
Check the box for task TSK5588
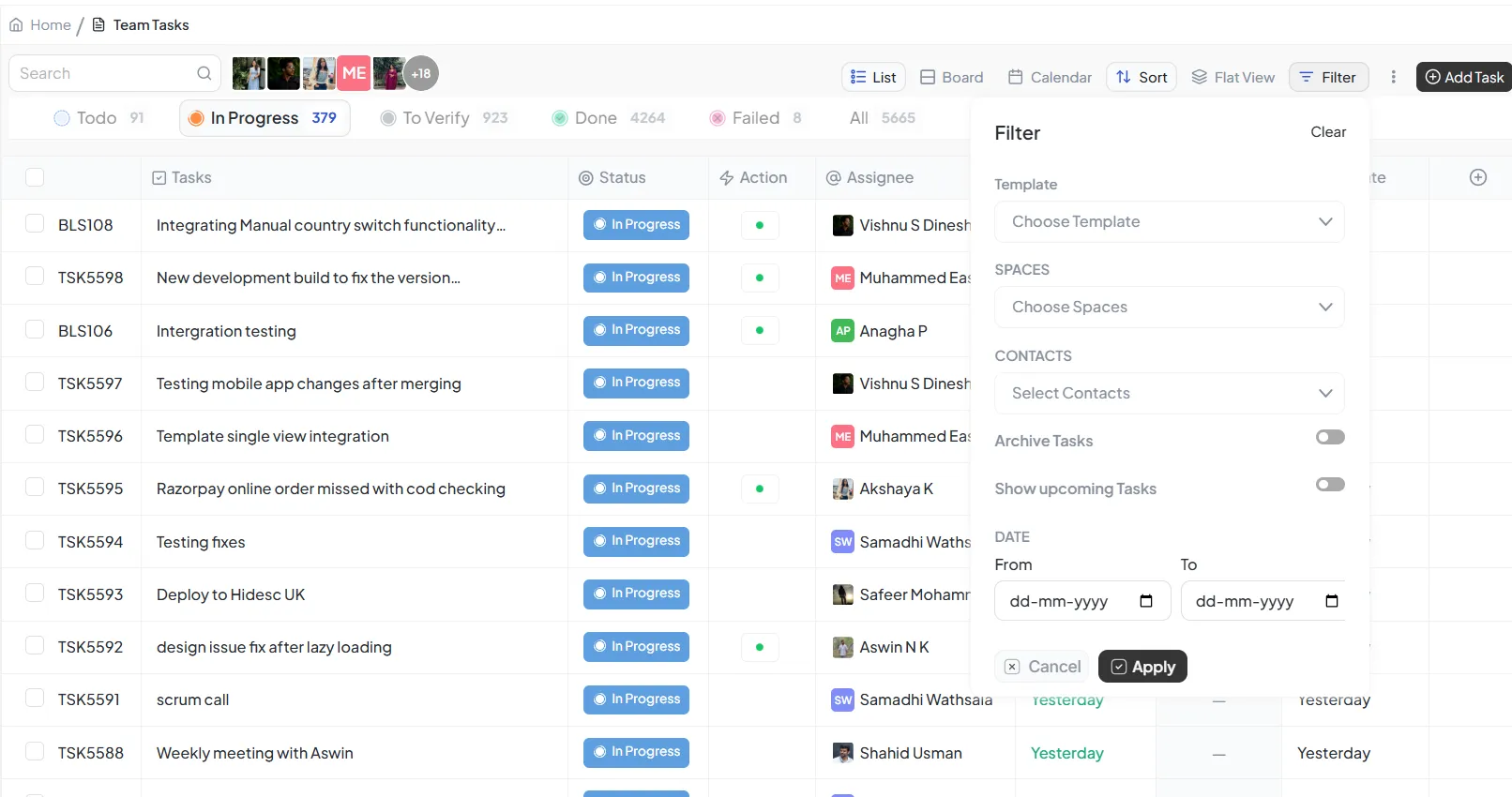click(x=35, y=751)
